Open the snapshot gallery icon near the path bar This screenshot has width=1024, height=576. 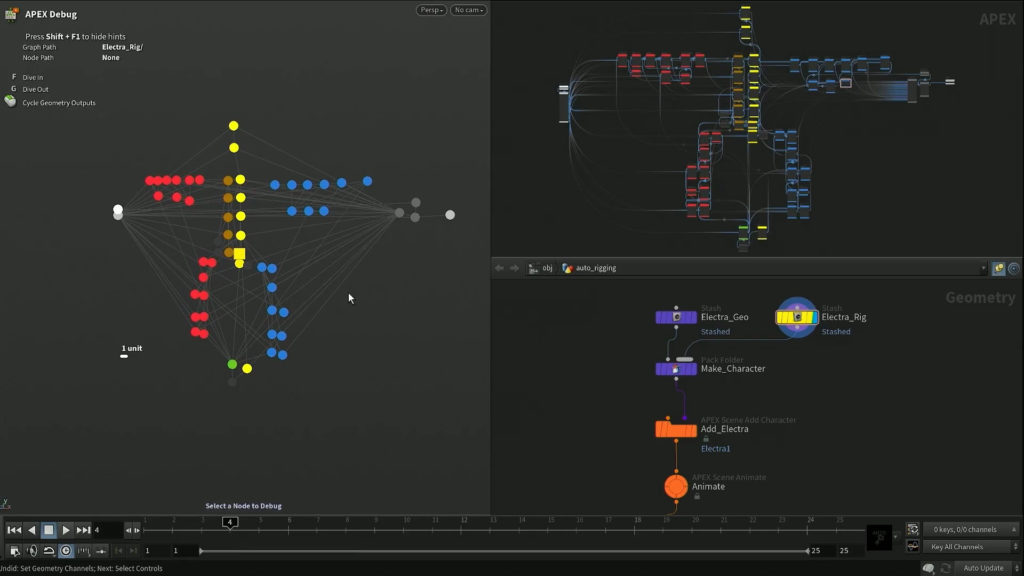(x=997, y=267)
